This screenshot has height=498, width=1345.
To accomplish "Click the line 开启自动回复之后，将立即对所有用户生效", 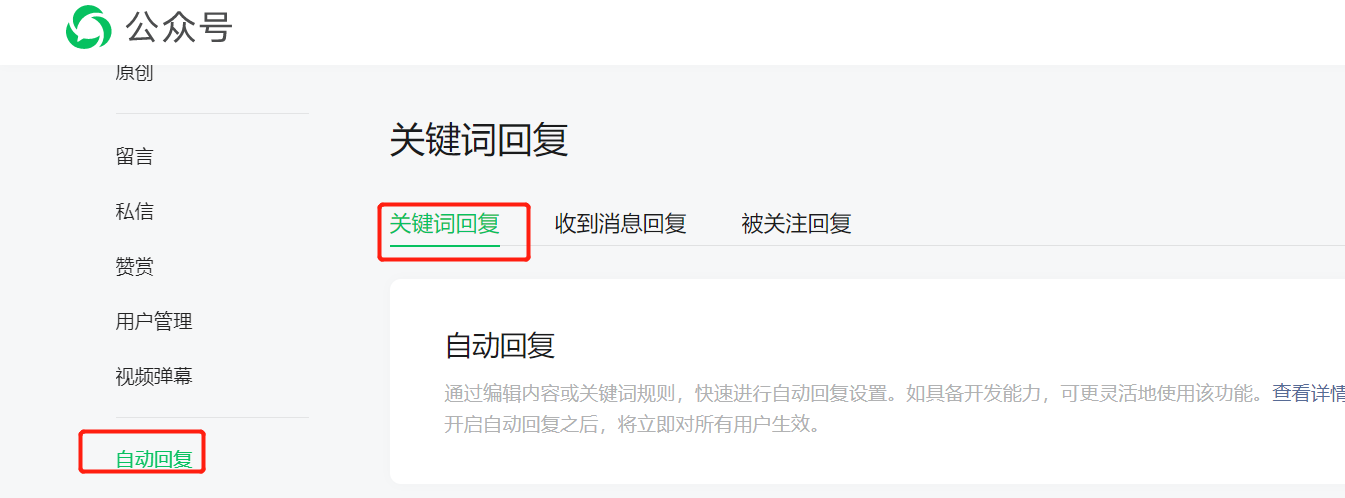I will [x=632, y=424].
